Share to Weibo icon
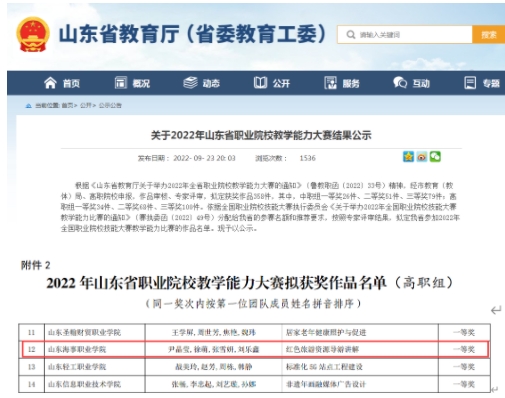 (422, 157)
